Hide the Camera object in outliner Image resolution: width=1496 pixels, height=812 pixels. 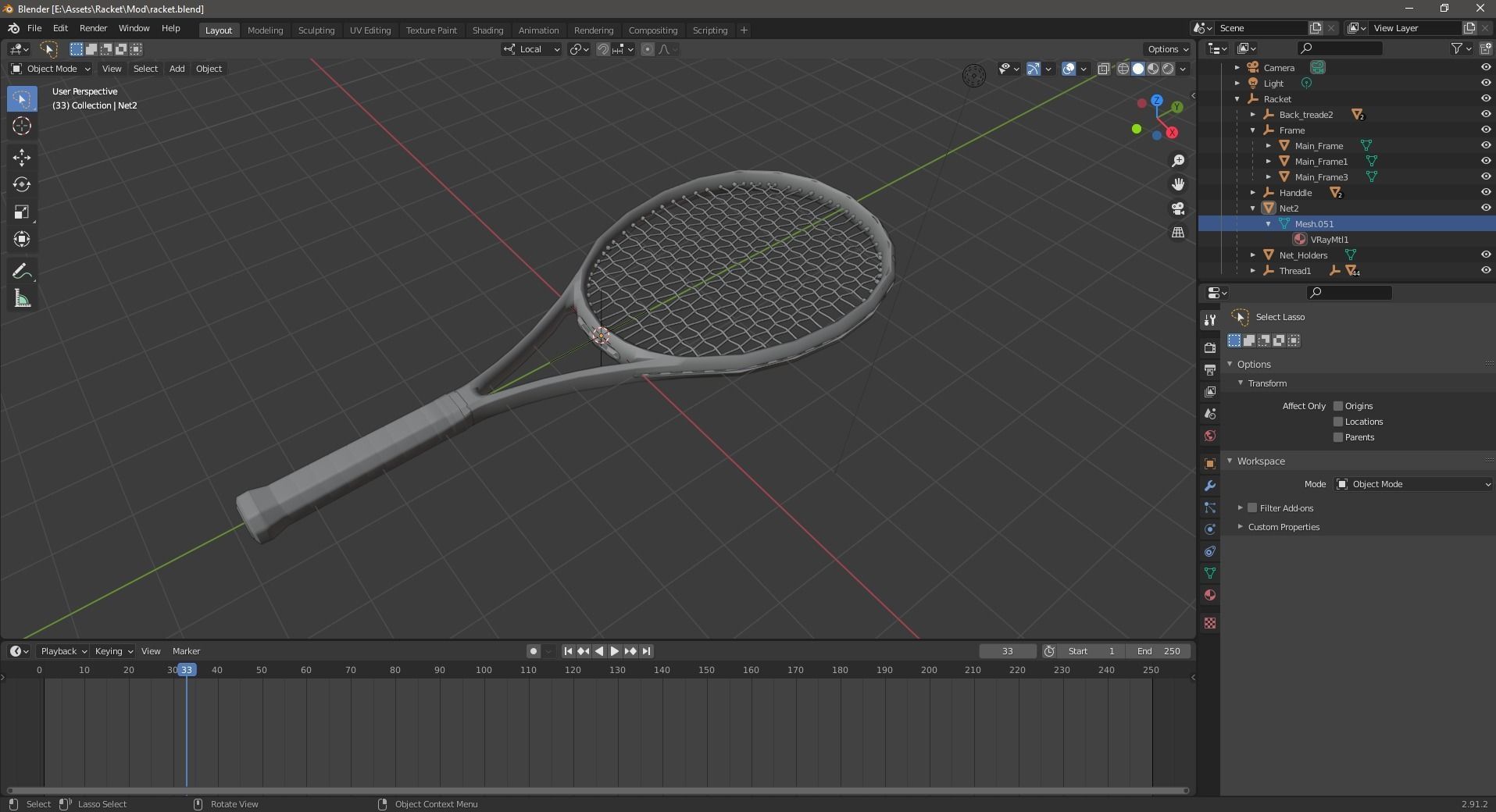1486,67
